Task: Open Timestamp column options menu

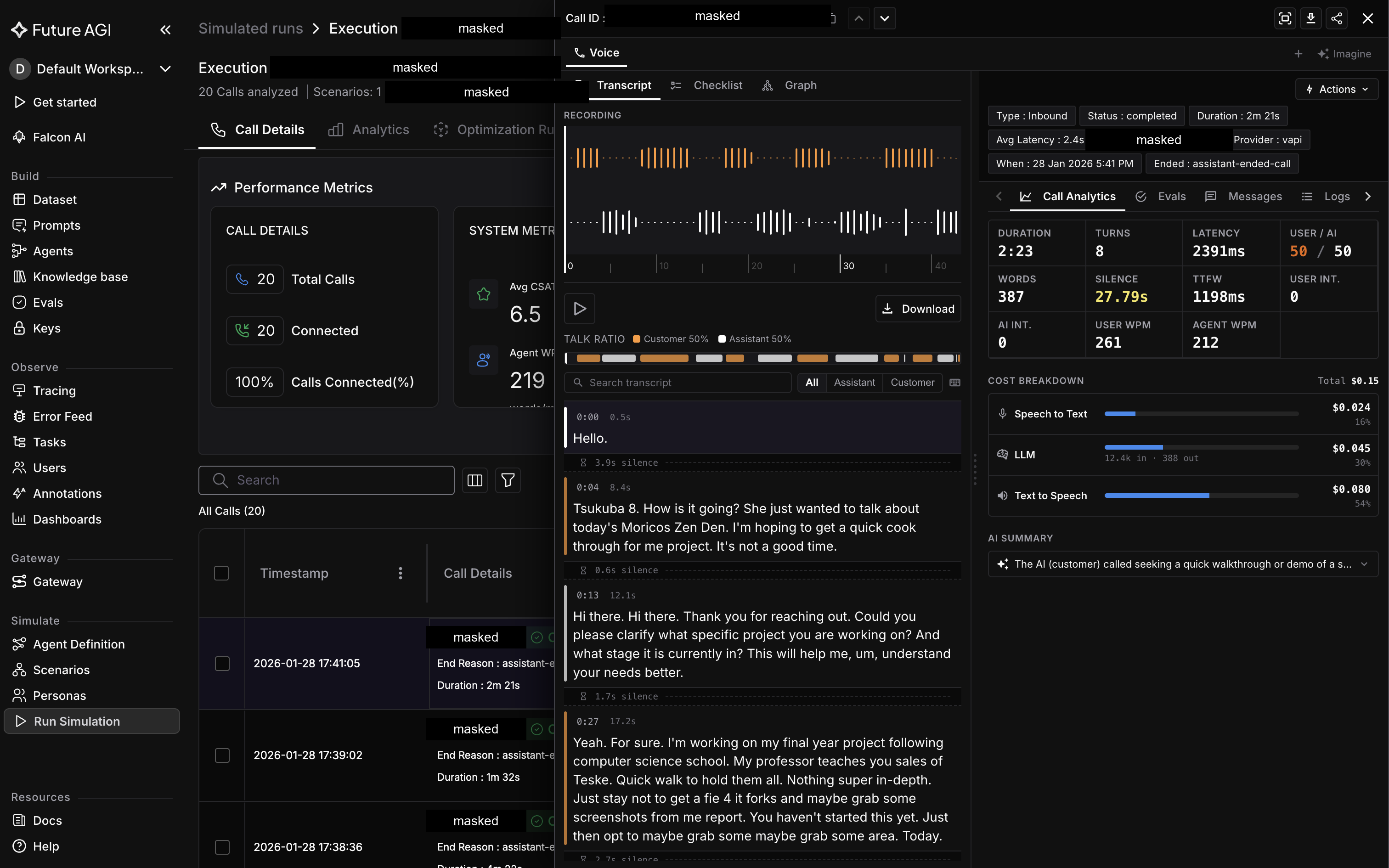Action: pyautogui.click(x=401, y=574)
